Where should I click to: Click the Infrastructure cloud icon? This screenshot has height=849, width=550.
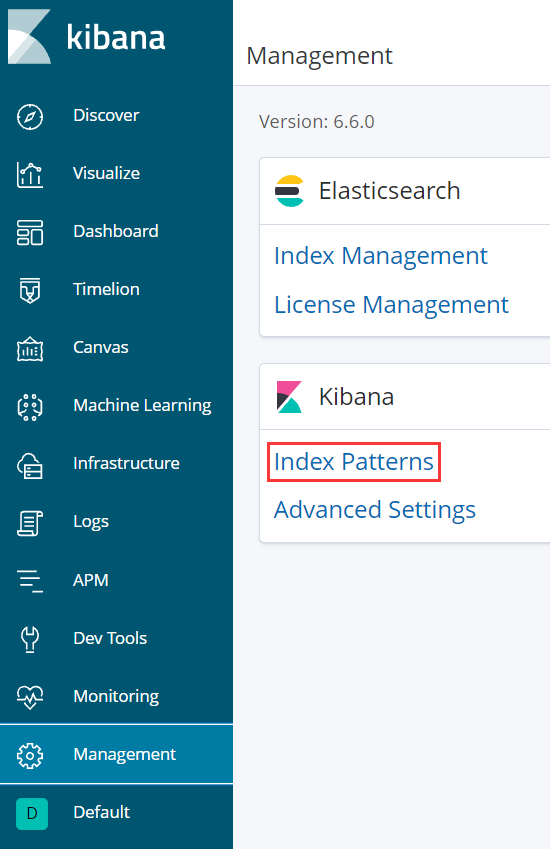(x=30, y=466)
